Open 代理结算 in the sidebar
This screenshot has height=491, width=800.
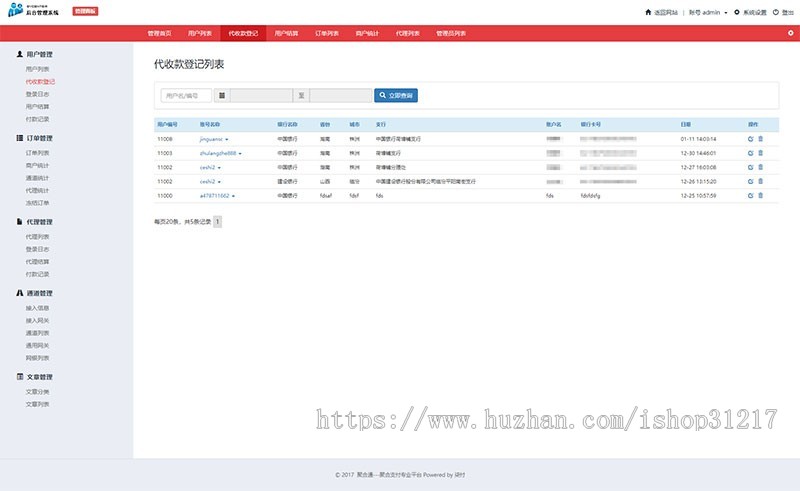(x=37, y=262)
